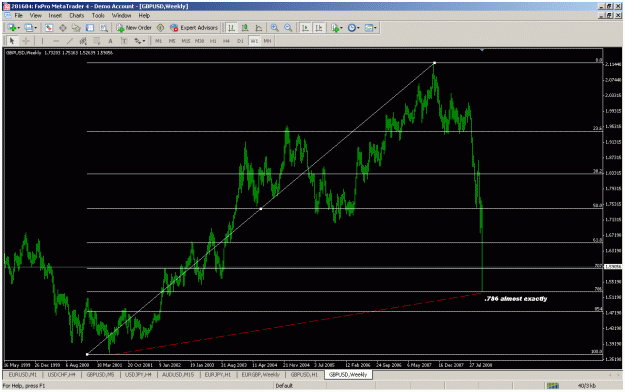The image size is (625, 392).
Task: Open the Navigator folder-star icon
Action: pos(76,28)
